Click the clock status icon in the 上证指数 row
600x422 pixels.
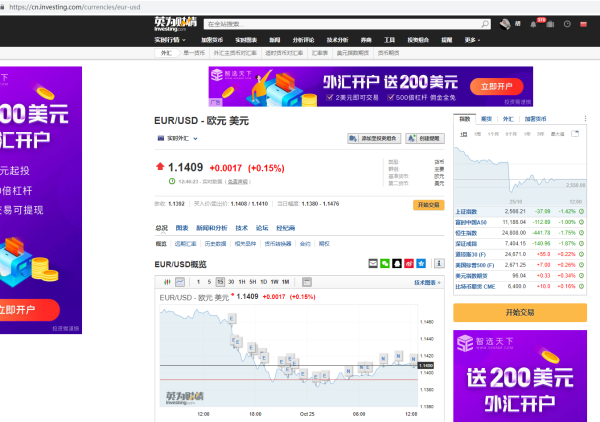pos(581,211)
